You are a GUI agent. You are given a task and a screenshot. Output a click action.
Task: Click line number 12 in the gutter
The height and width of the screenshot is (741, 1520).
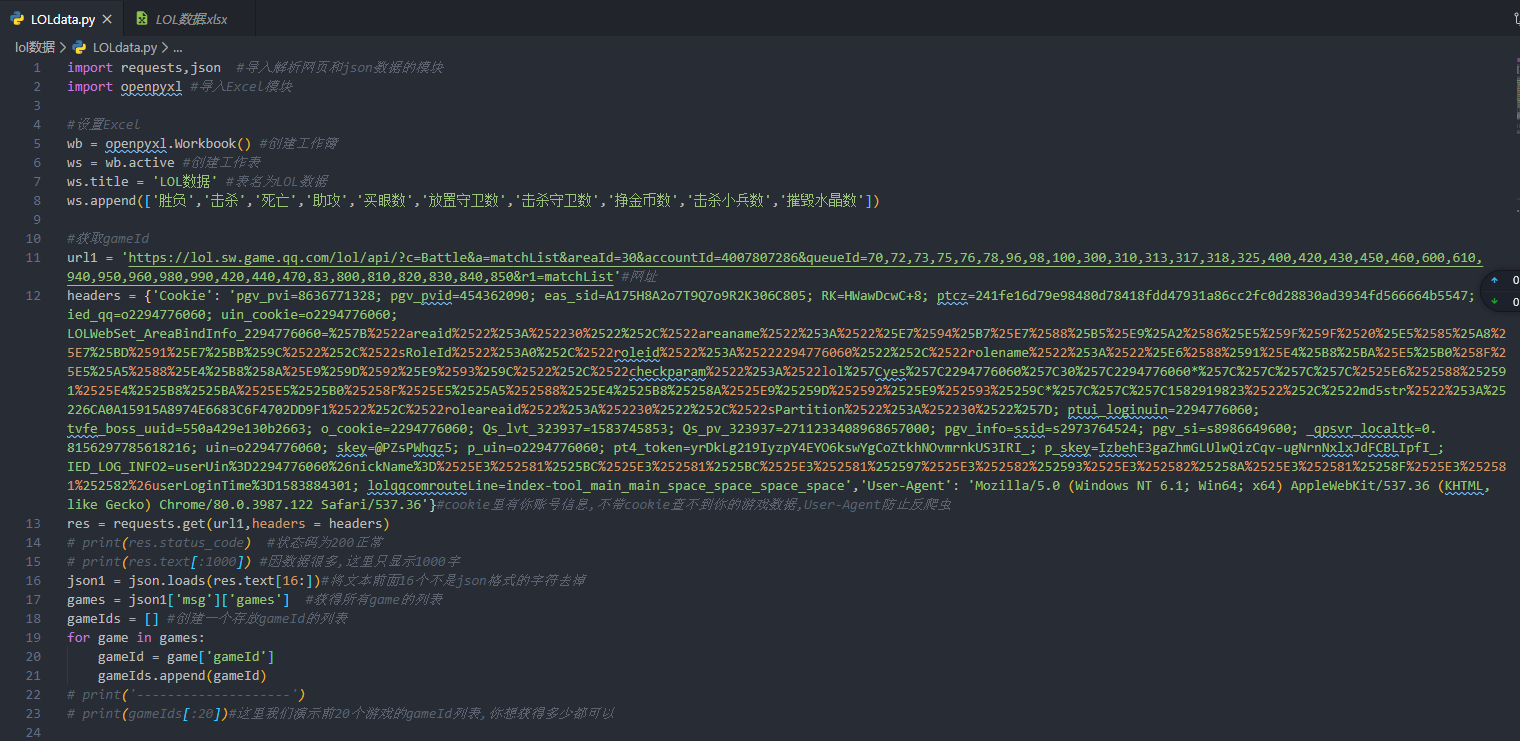(33, 296)
